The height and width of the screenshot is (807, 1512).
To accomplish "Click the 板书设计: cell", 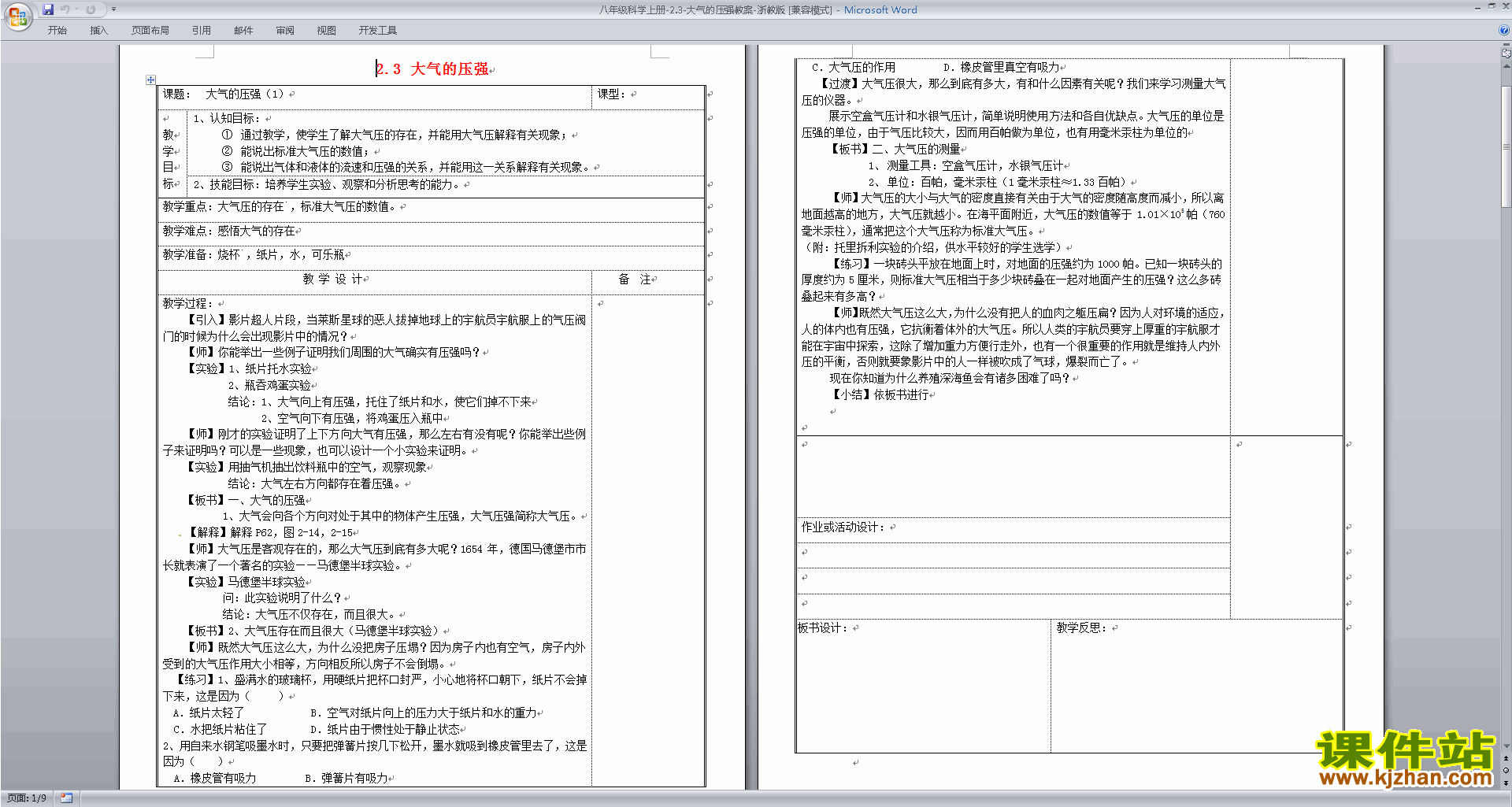I will point(923,686).
